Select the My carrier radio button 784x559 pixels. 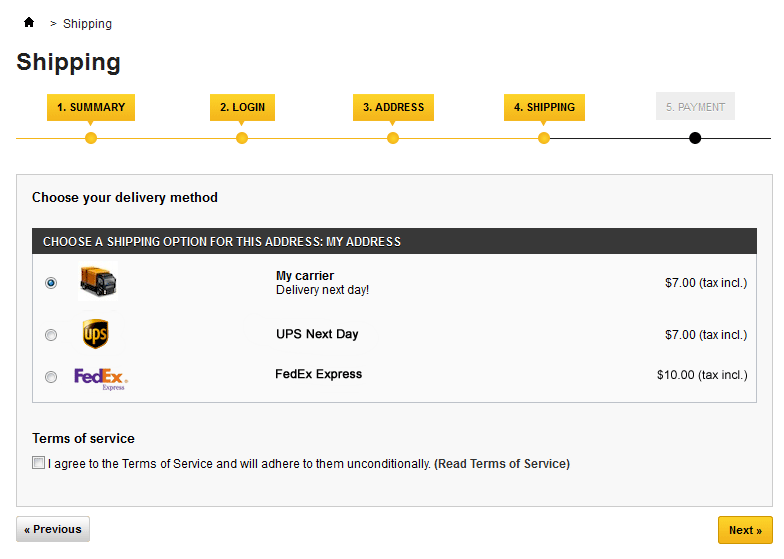click(51, 283)
